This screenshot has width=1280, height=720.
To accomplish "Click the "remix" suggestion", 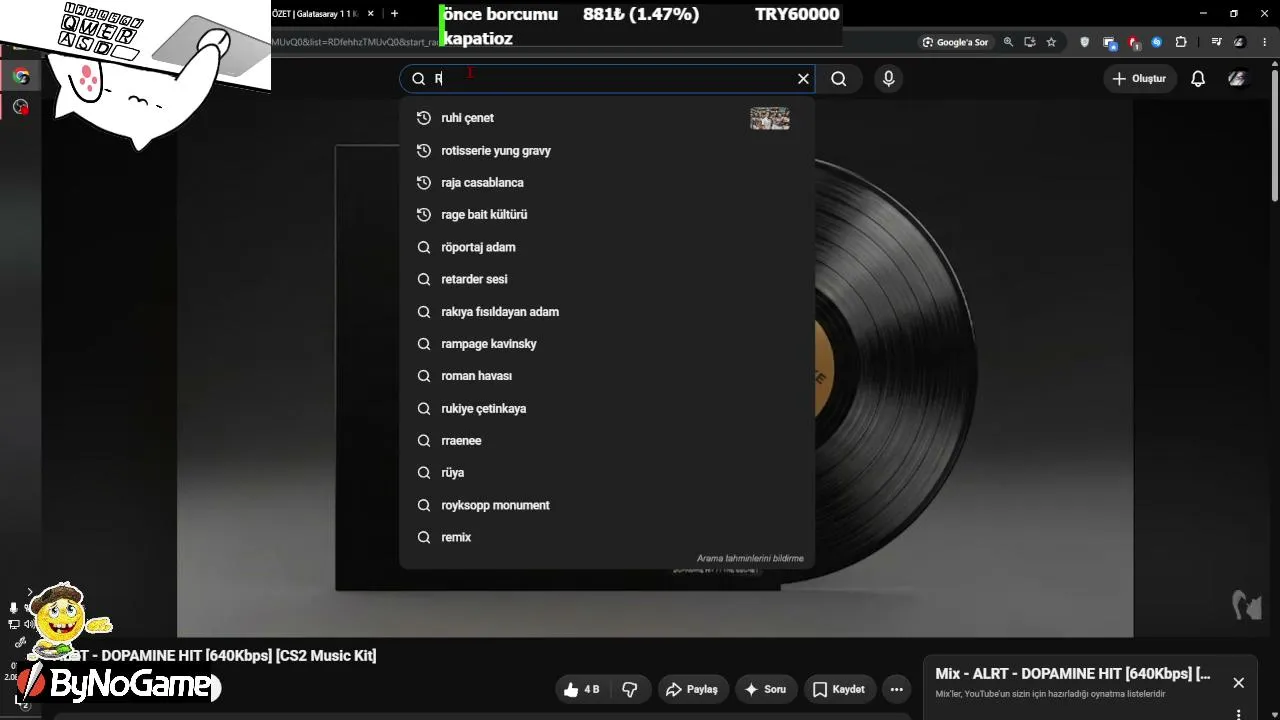I will 606,537.
